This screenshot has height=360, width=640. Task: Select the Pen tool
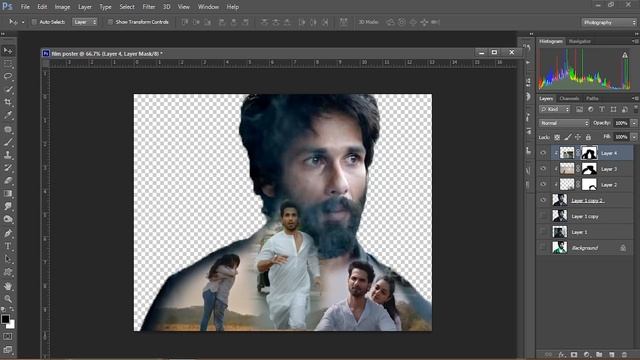coord(8,233)
